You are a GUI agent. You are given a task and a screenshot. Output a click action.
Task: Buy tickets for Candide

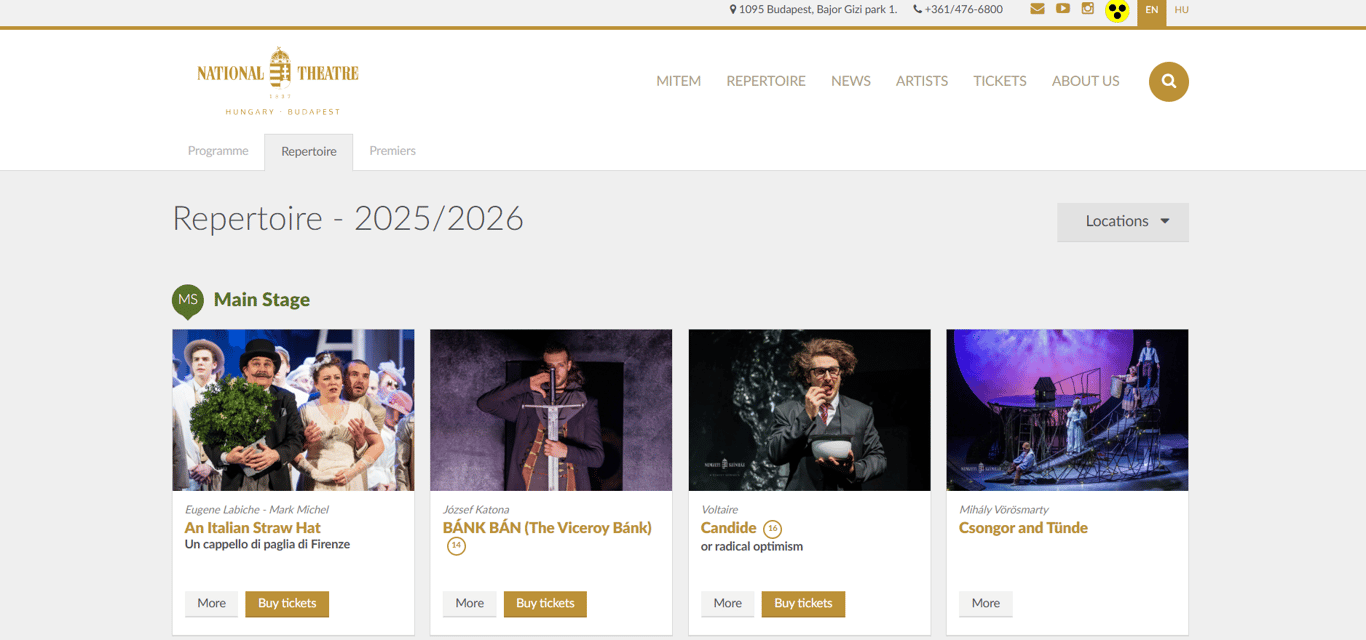[803, 604]
